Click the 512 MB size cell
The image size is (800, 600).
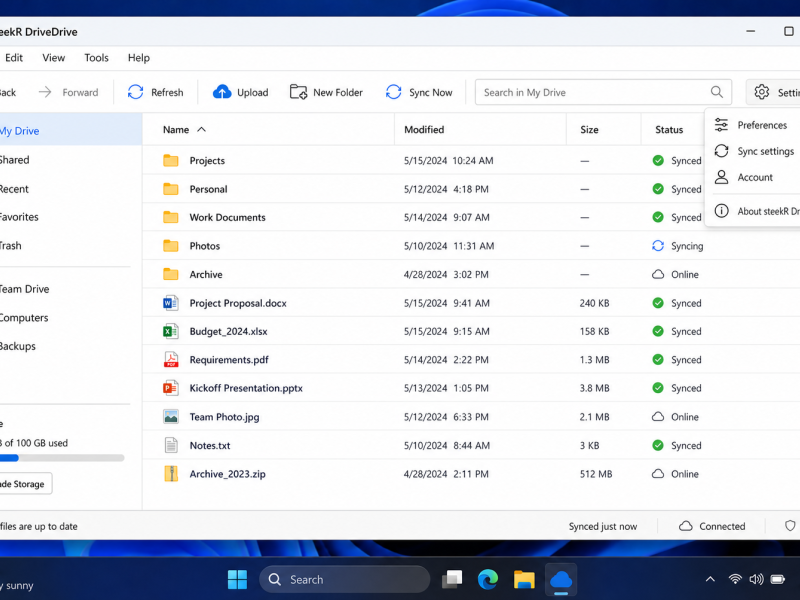pos(596,474)
